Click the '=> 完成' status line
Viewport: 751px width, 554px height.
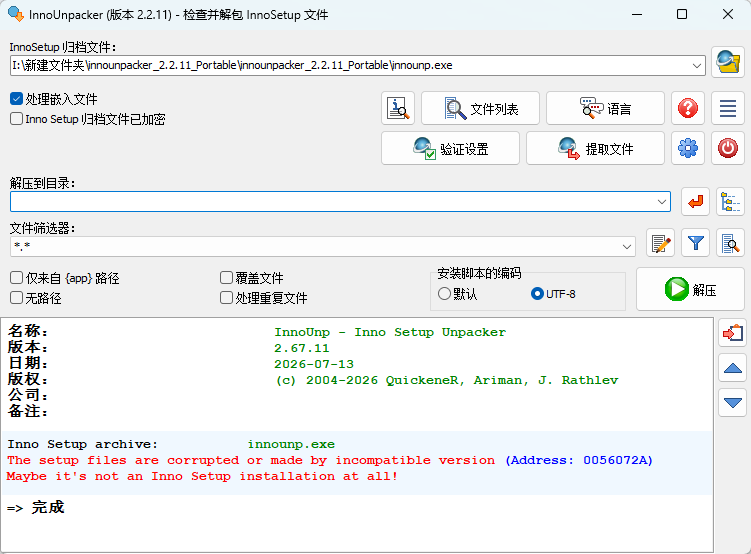tap(35, 508)
